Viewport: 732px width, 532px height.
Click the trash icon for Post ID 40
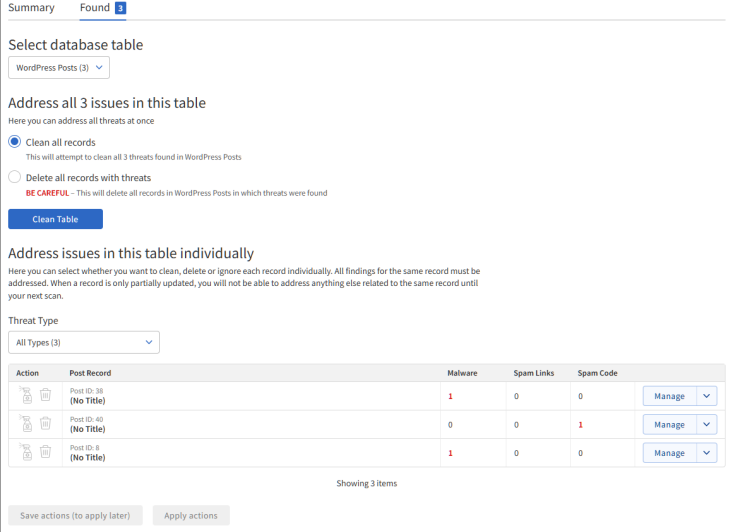coord(45,424)
